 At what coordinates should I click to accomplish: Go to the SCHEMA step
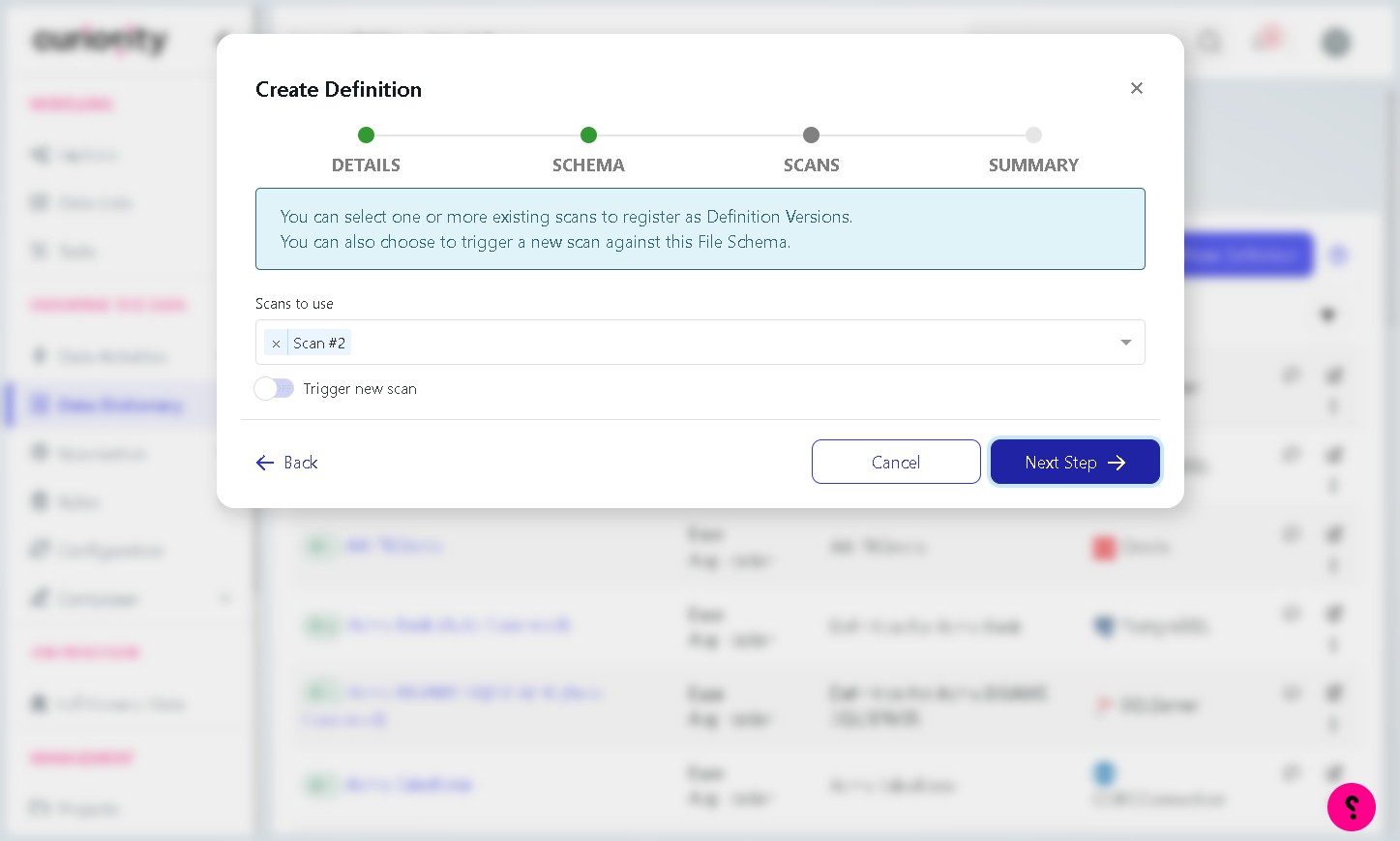(588, 150)
